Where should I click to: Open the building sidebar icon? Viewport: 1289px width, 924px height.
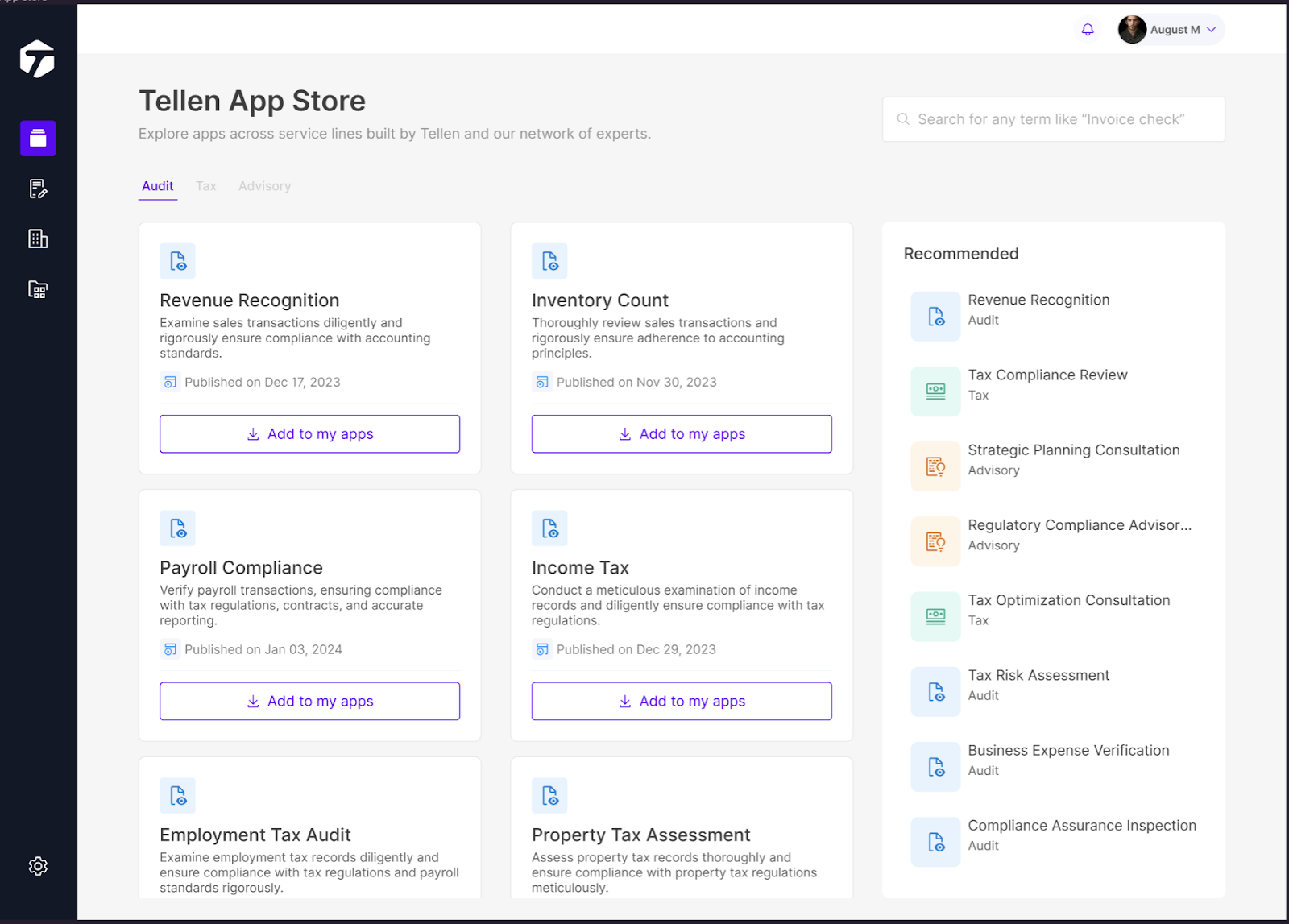tap(38, 238)
